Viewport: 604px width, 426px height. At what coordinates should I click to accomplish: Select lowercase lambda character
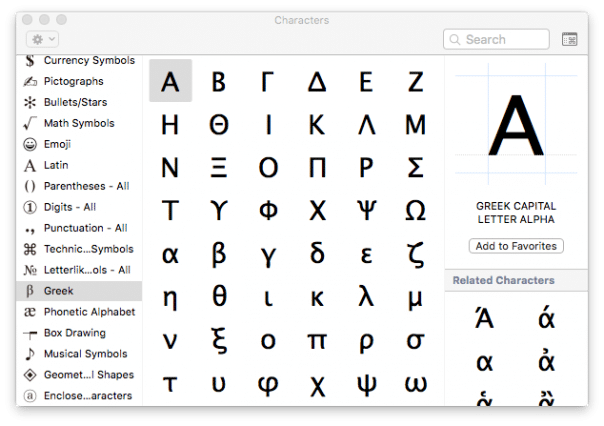click(x=366, y=296)
